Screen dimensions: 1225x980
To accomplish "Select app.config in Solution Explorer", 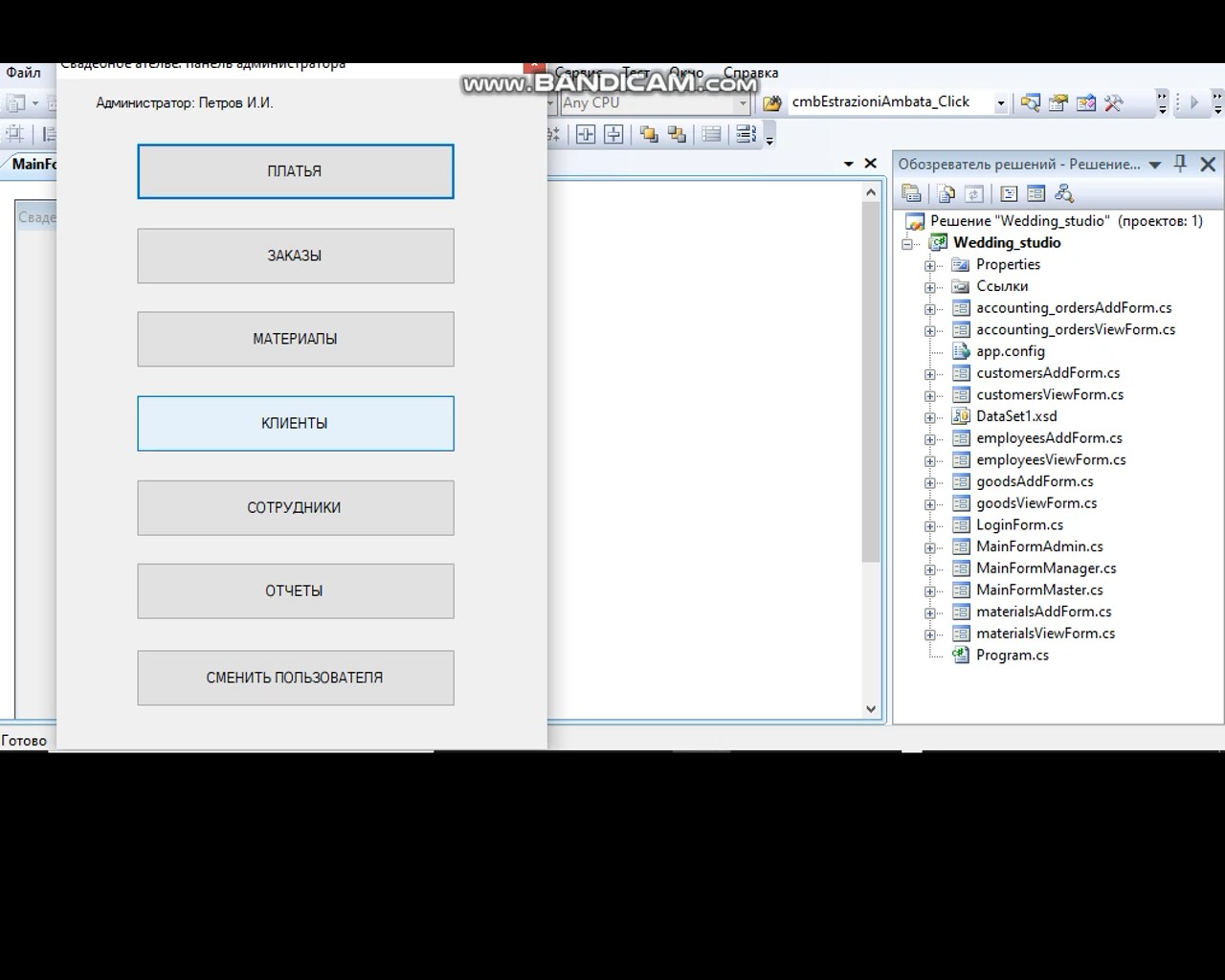I will tap(1011, 351).
